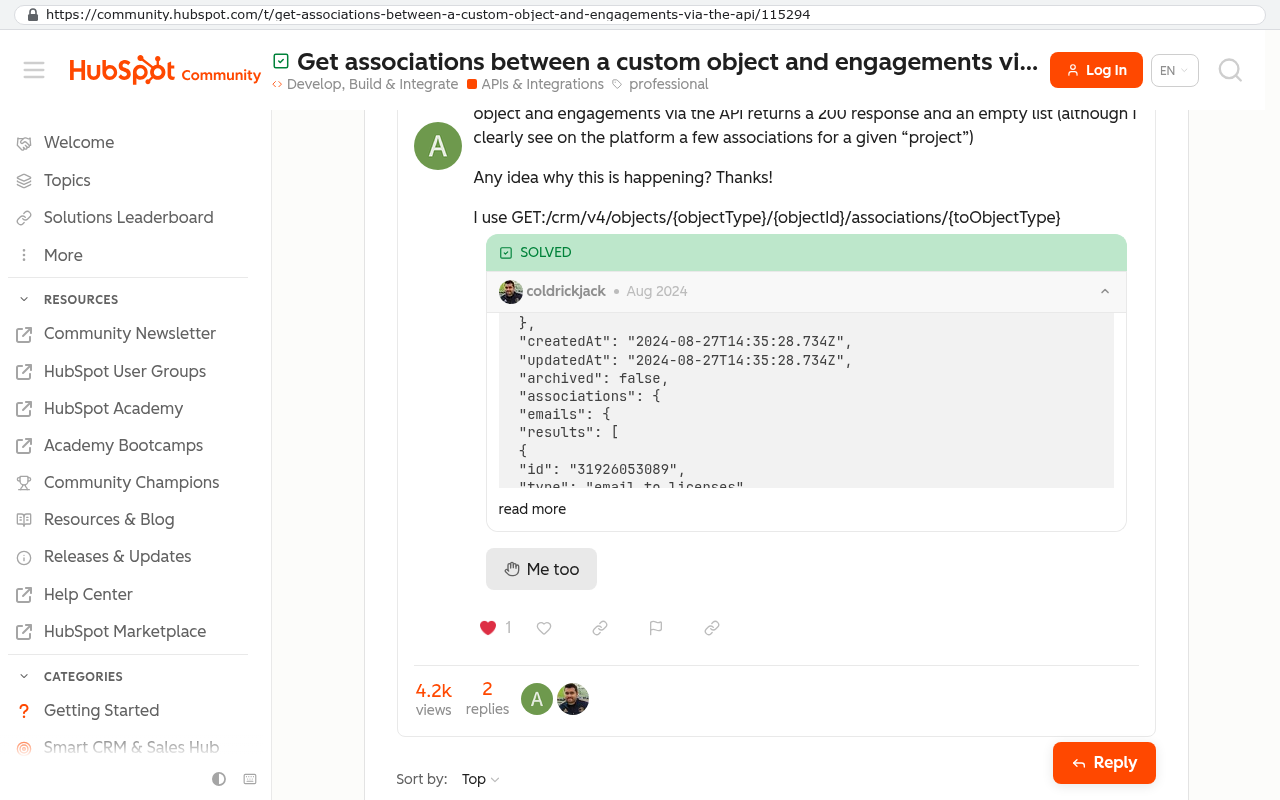This screenshot has width=1280, height=800.
Task: Toggle the dark mode contrast icon
Action: pyautogui.click(x=219, y=779)
